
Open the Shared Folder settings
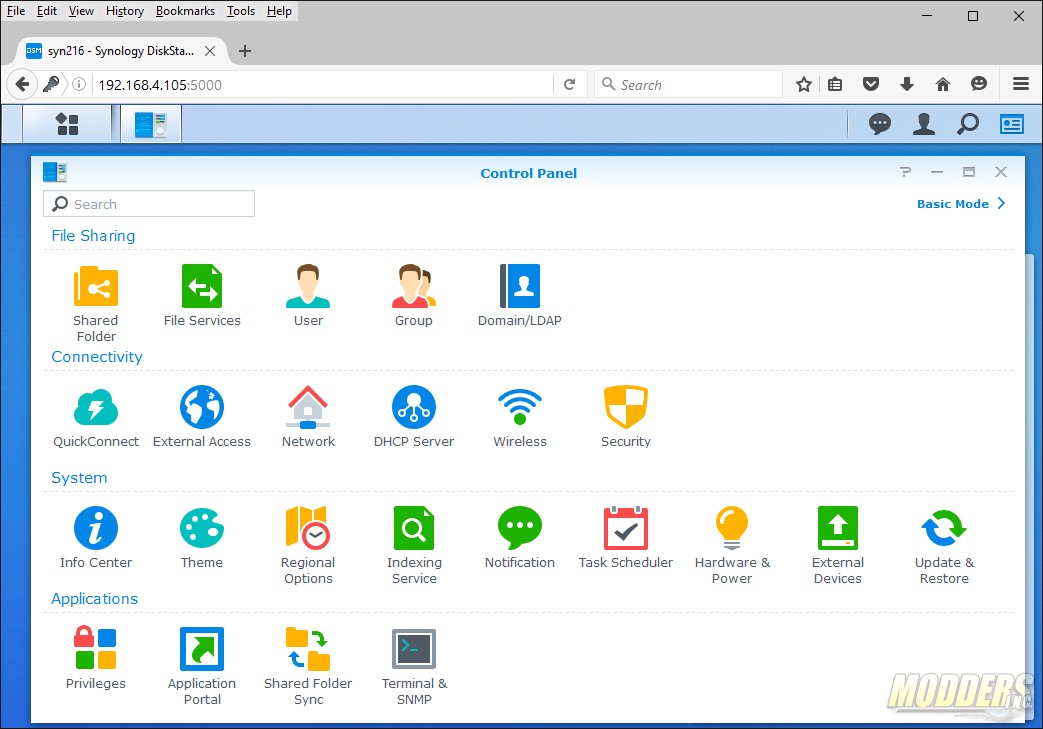pos(96,303)
